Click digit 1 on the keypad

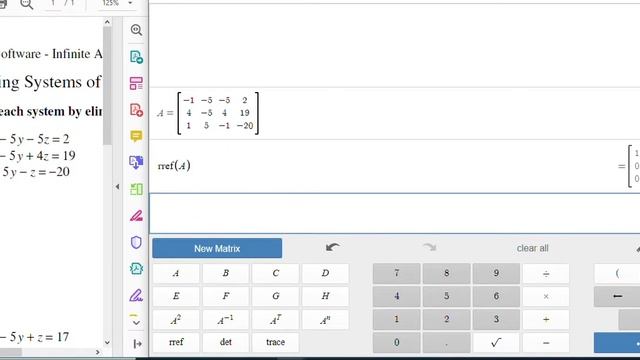pyautogui.click(x=396, y=320)
